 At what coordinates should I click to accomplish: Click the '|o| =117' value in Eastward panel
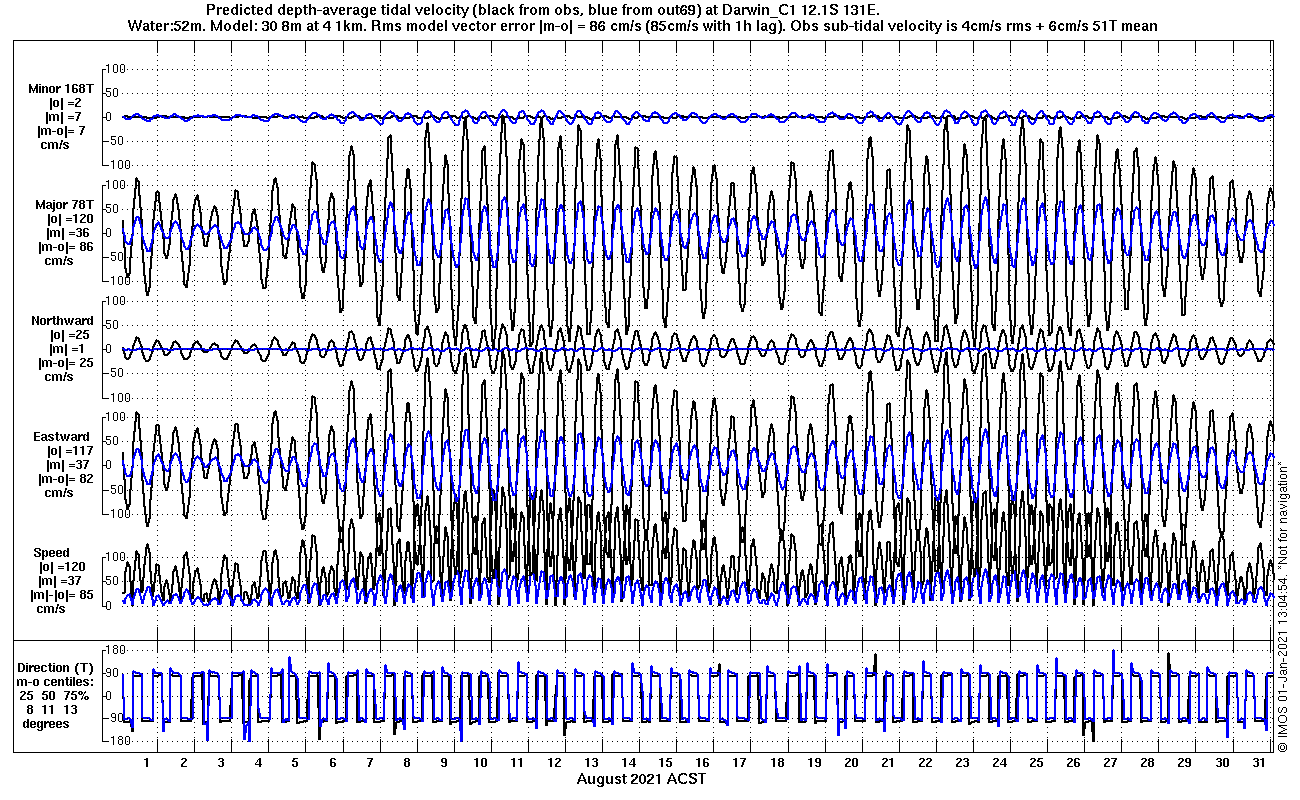point(68,451)
